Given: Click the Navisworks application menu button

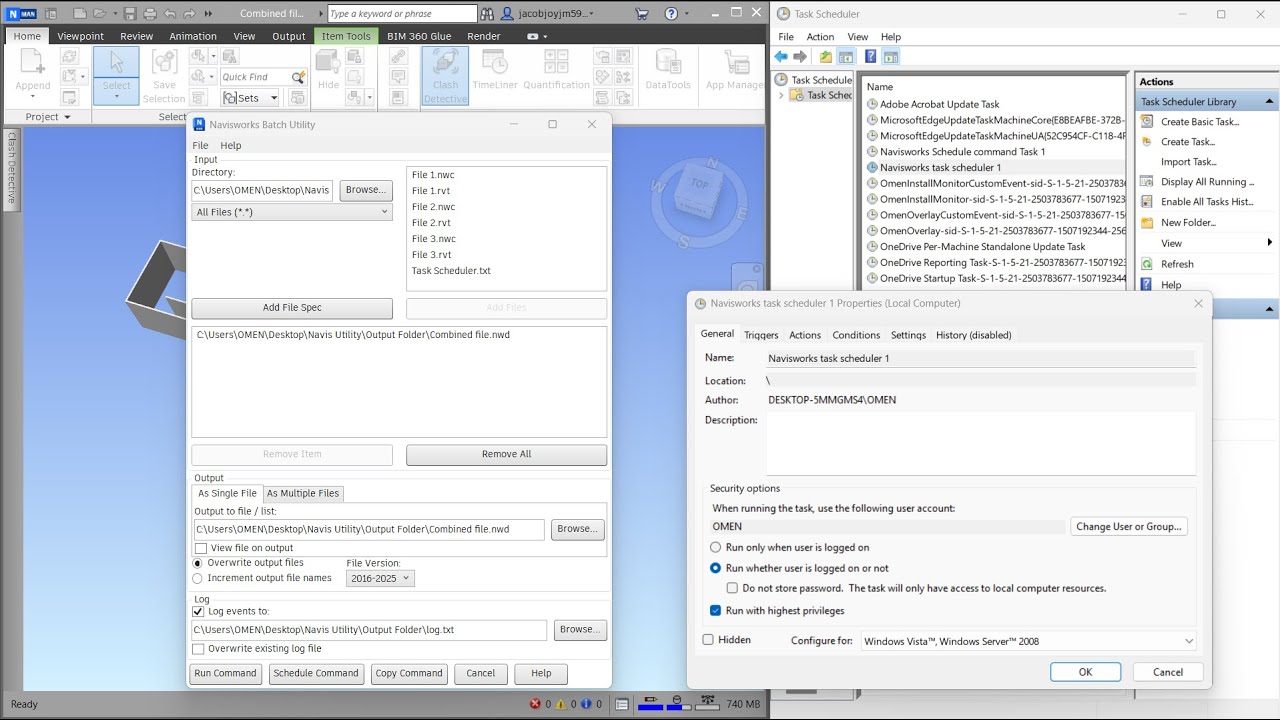Looking at the screenshot, I should [x=20, y=14].
